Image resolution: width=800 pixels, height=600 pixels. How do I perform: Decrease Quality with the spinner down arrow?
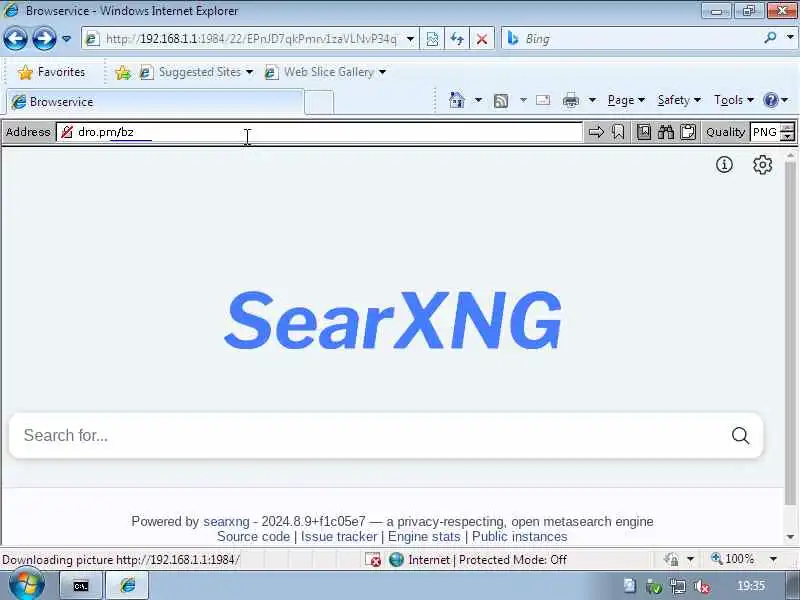[788, 137]
